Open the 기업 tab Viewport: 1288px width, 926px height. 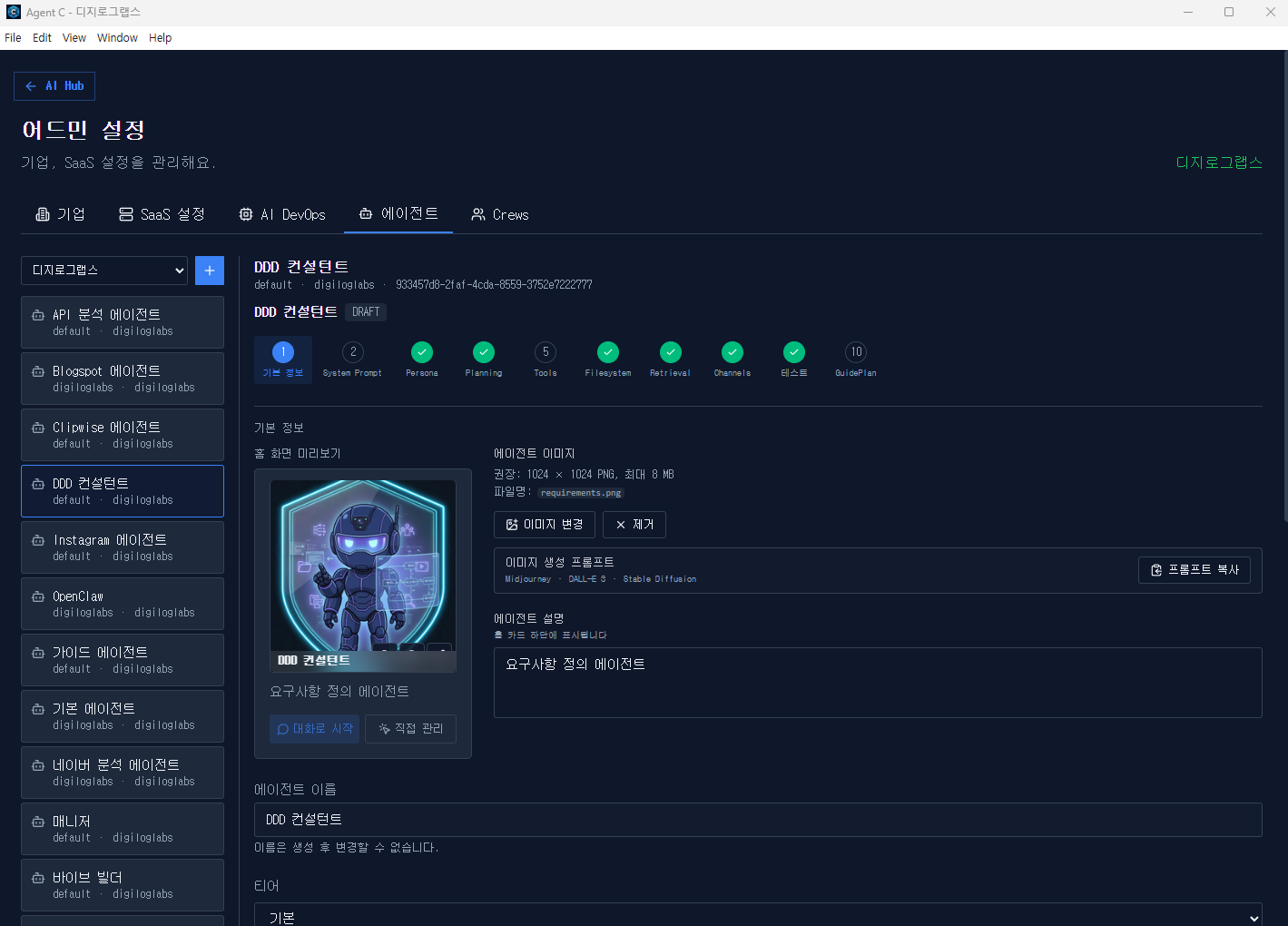[60, 214]
